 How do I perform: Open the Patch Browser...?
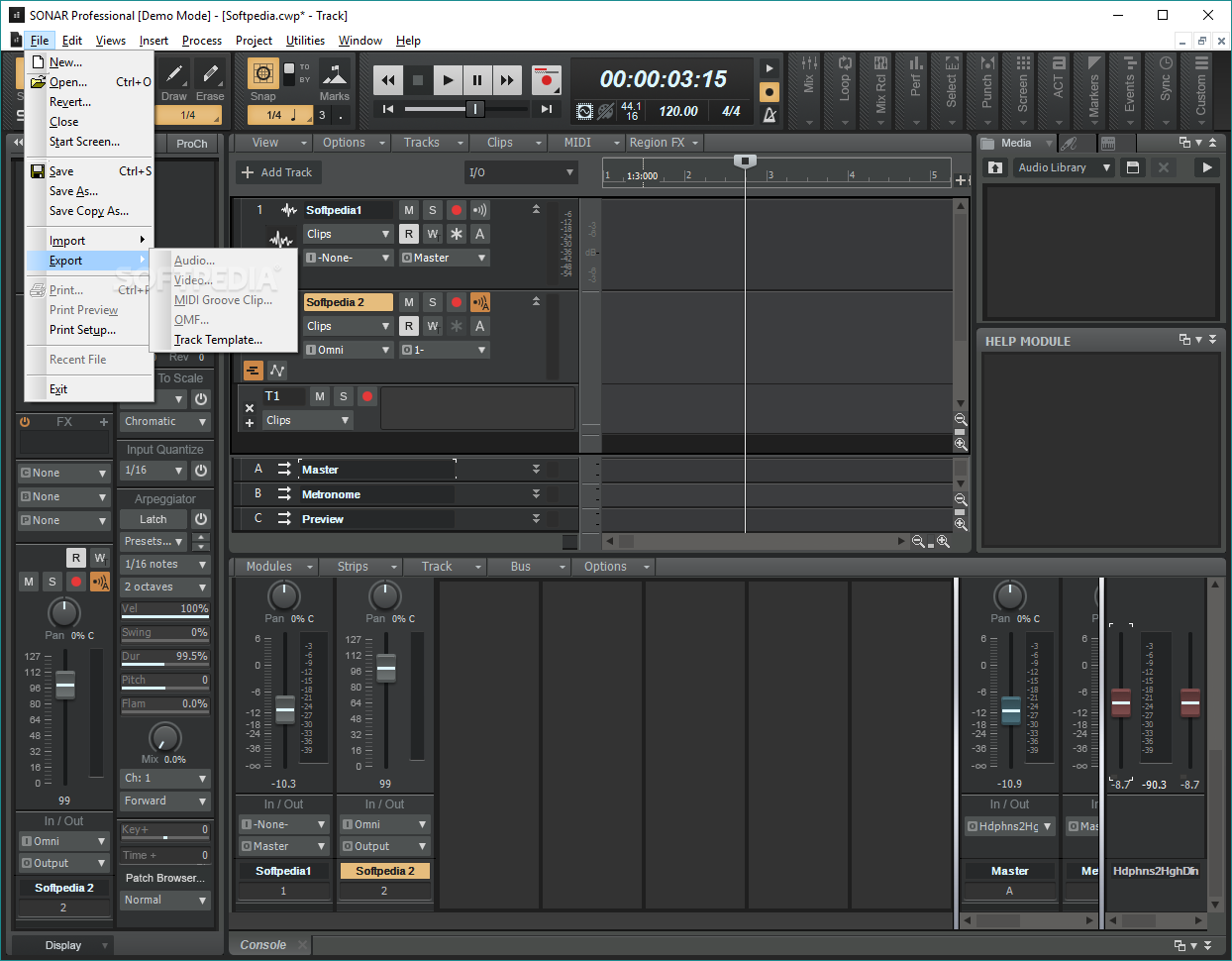click(x=165, y=878)
